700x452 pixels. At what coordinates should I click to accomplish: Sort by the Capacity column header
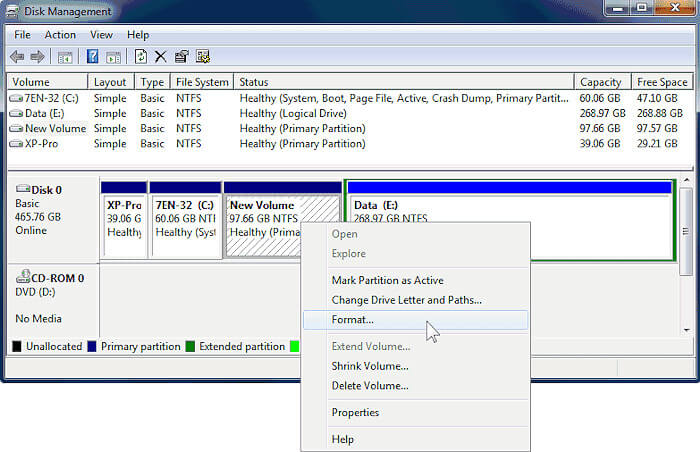(x=602, y=82)
